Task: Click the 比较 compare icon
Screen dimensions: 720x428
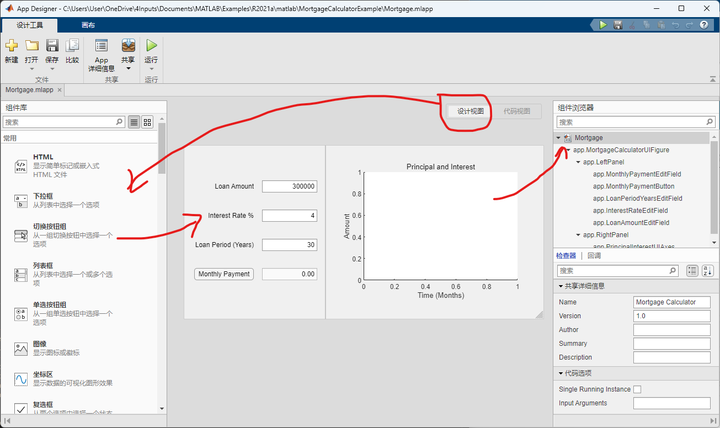Action: click(x=72, y=45)
